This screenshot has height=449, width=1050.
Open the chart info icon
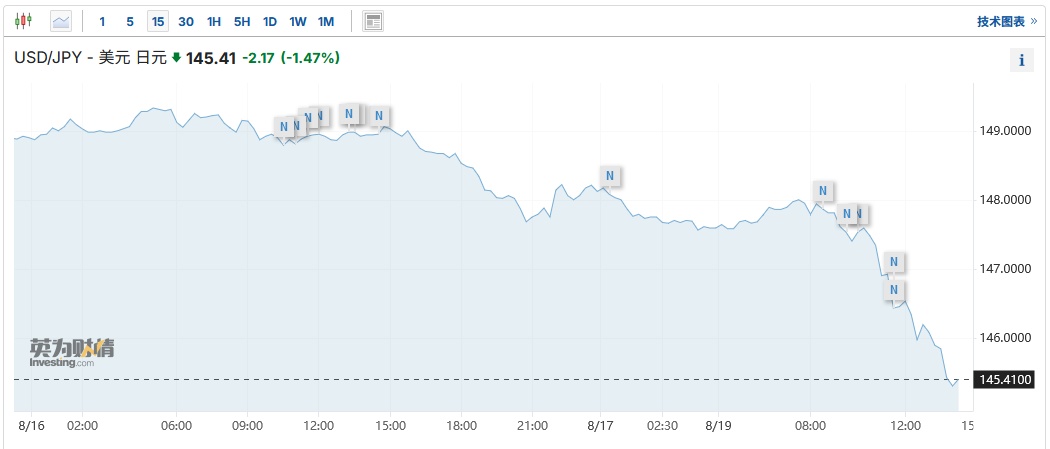tap(1021, 60)
